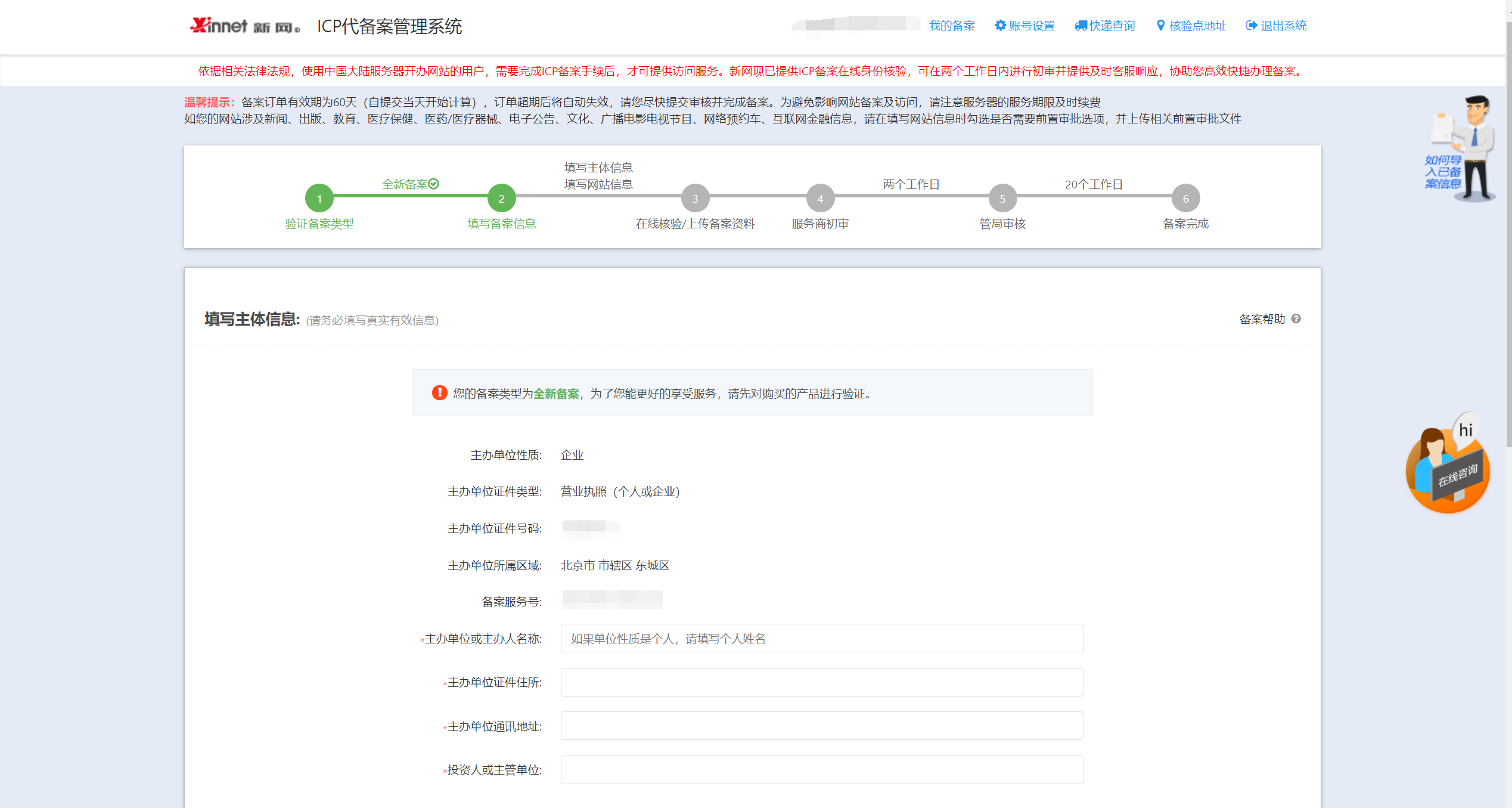Click step 4 service provider review circle
This screenshot has height=808, width=1512.
(820, 199)
